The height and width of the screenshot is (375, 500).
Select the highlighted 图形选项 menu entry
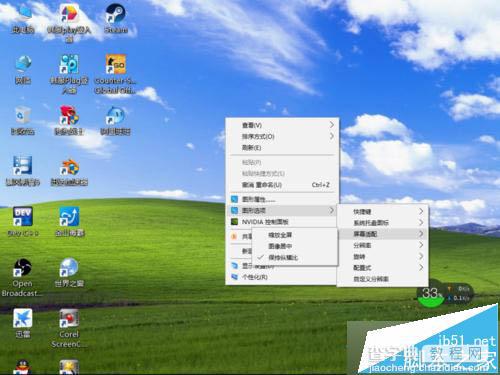[x=282, y=210]
